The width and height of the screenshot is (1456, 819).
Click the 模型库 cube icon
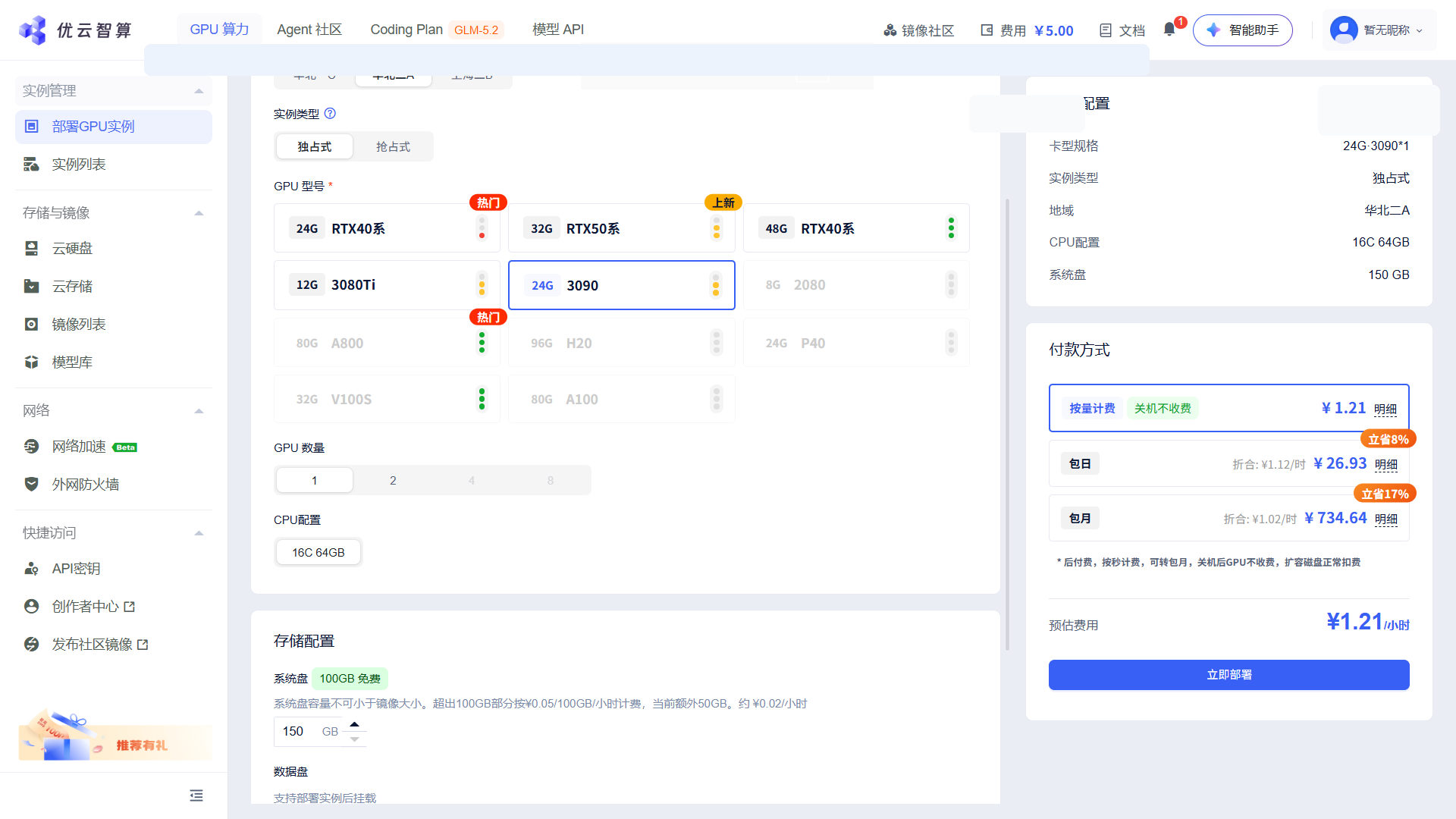pos(32,362)
